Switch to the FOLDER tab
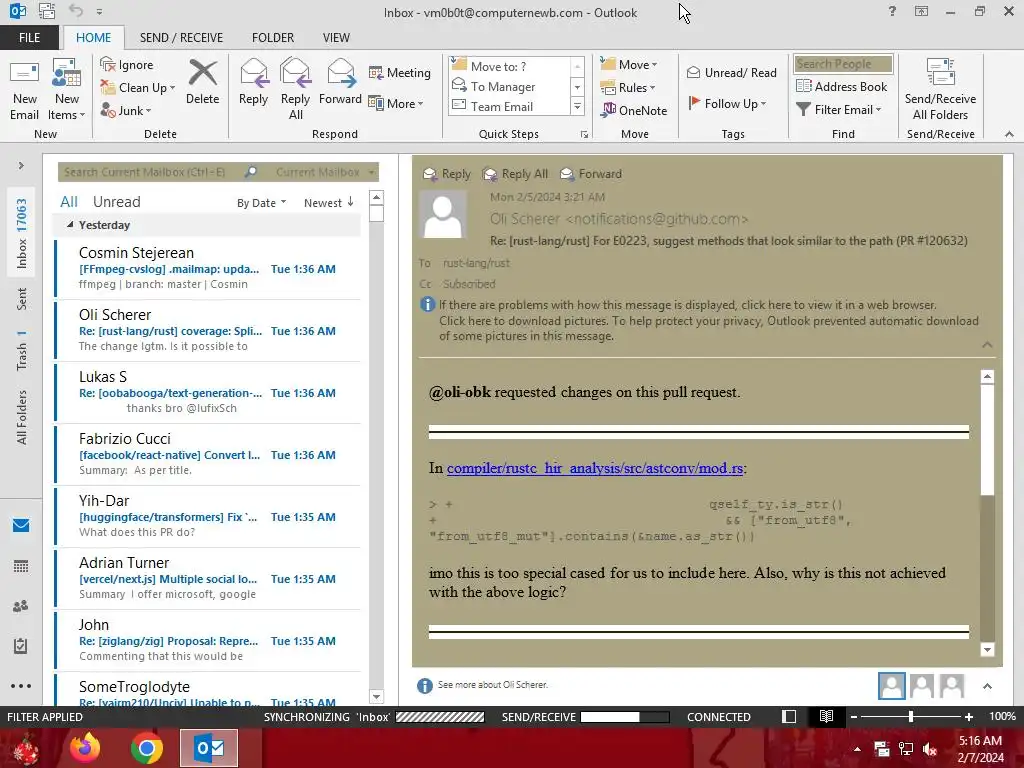Viewport: 1024px width, 768px height. pos(273,38)
